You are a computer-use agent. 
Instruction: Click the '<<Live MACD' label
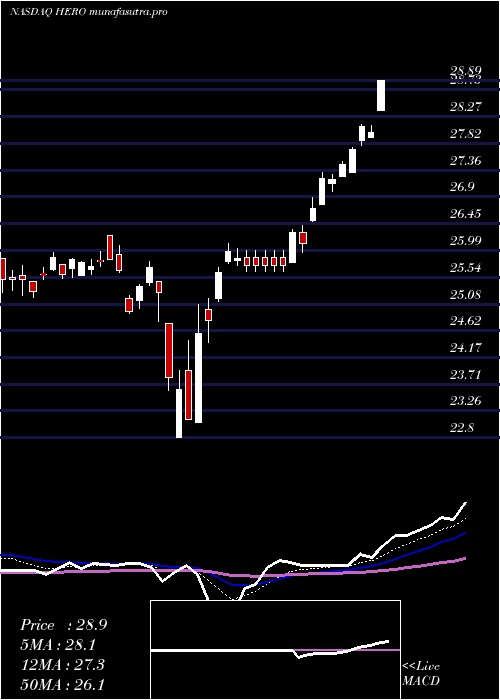click(421, 674)
